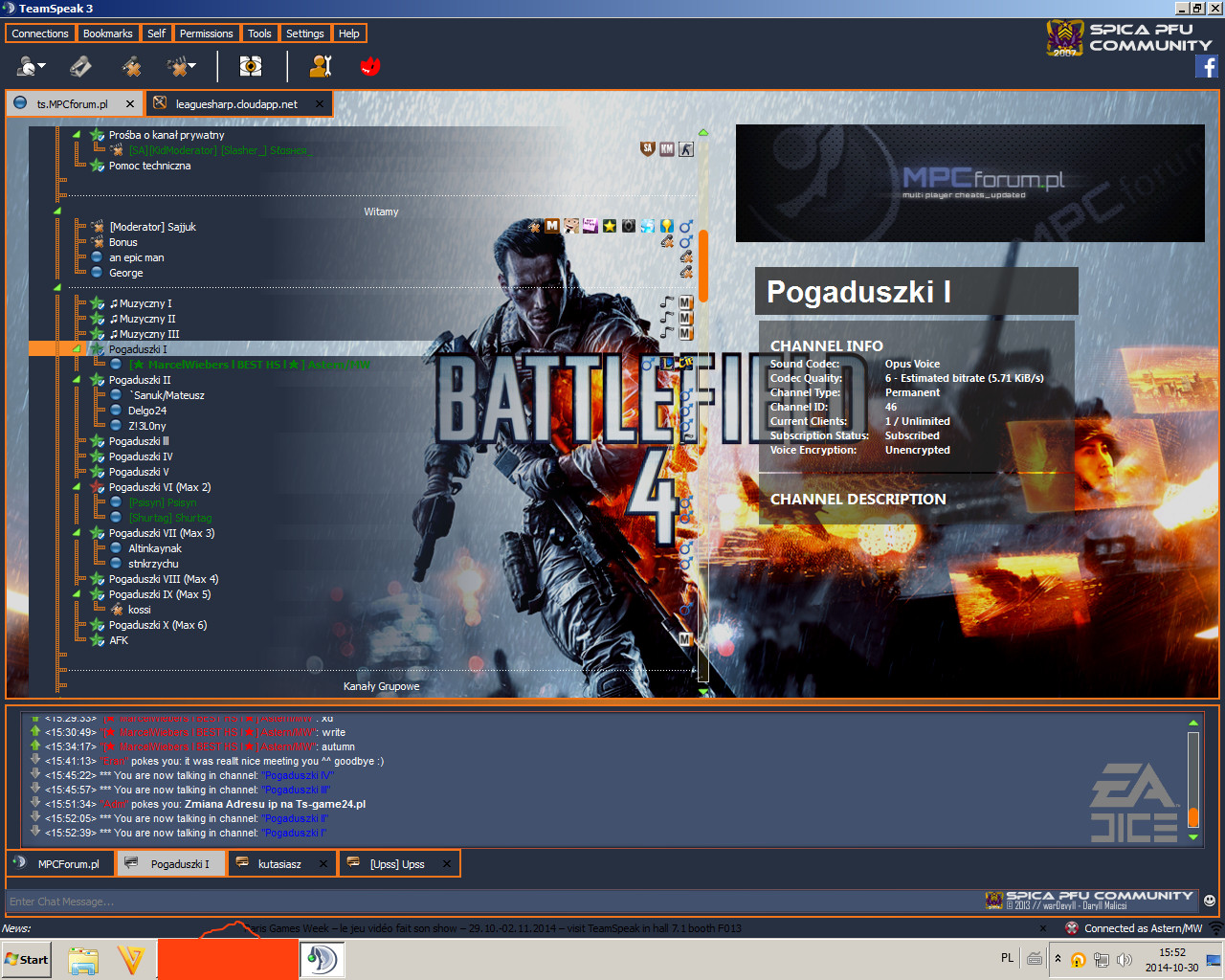Viewport: 1225px width, 980px height.
Task: Open the Help menu
Action: [349, 33]
